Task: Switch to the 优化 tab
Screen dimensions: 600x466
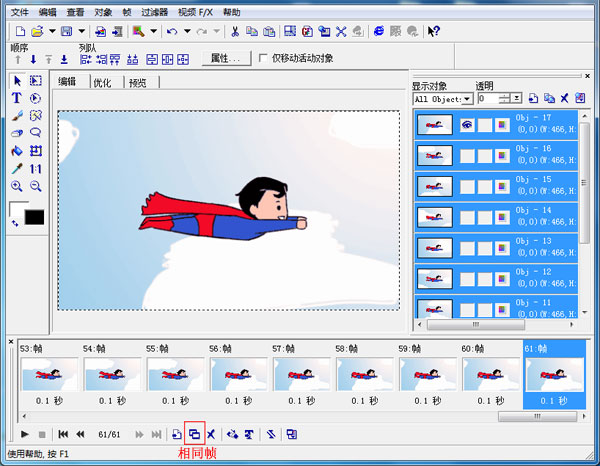Action: 102,83
